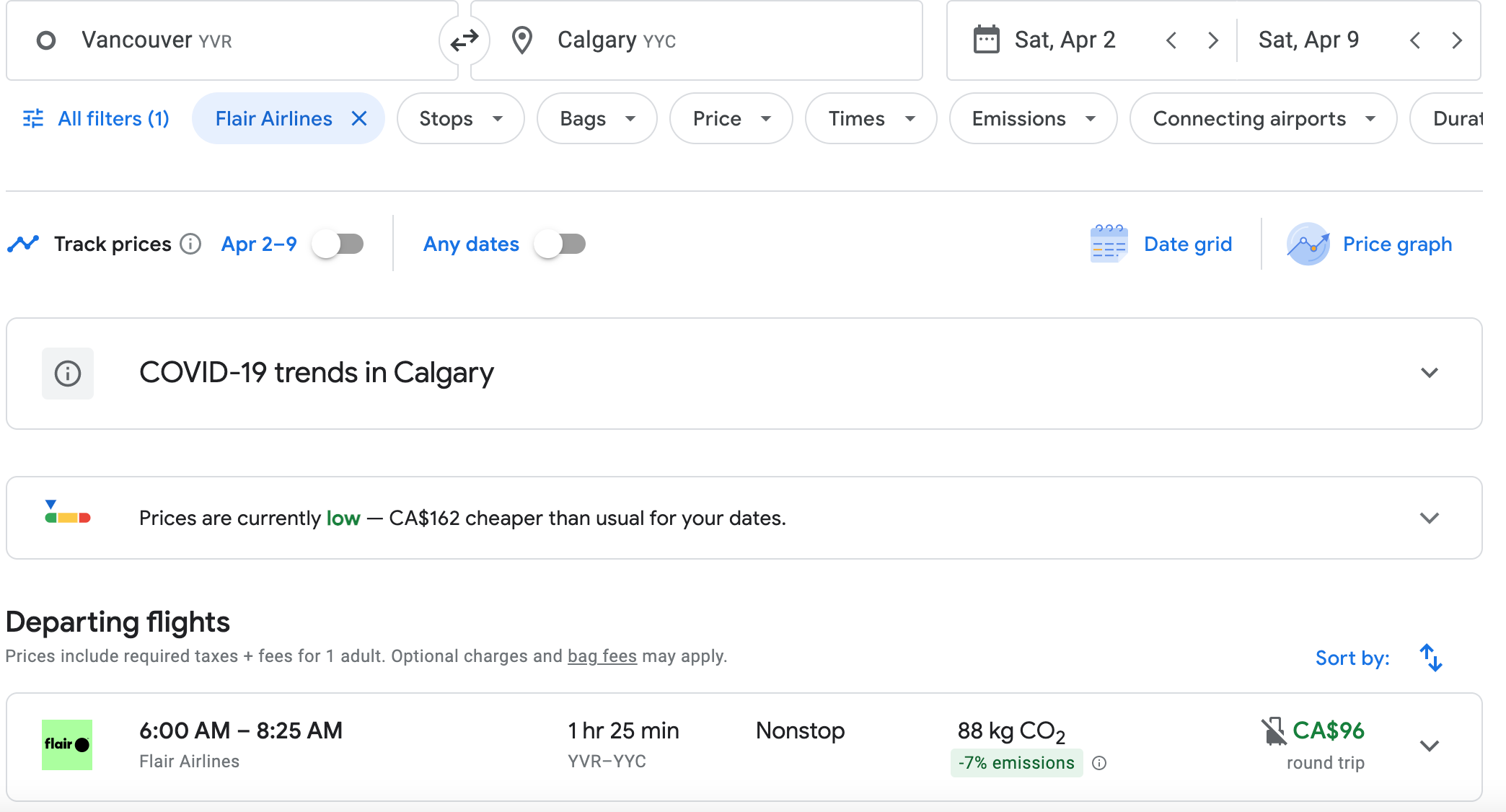The width and height of the screenshot is (1506, 812).
Task: Edit the Vancouver YVR origin field
Action: point(232,40)
